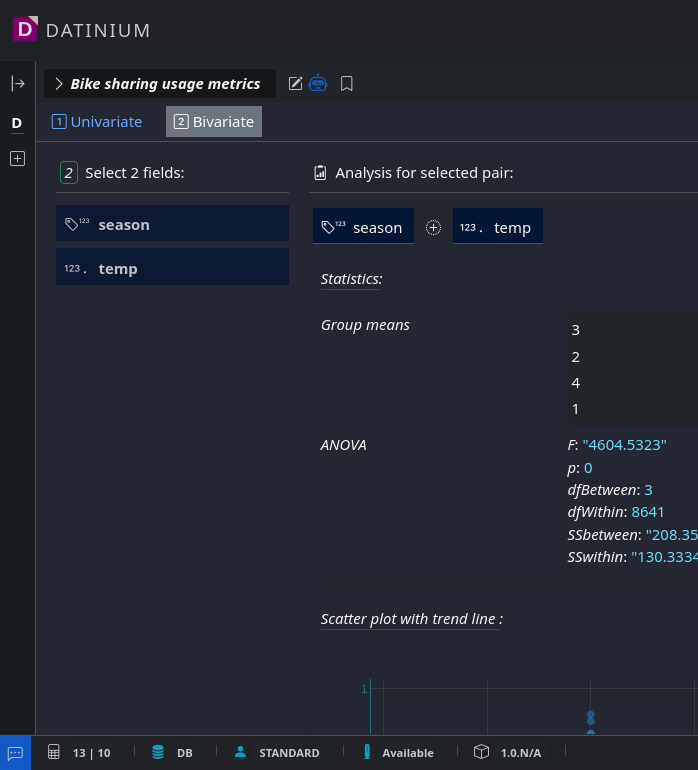Toggle the season field in field list
Viewport: 698px width, 770px height.
point(172,224)
